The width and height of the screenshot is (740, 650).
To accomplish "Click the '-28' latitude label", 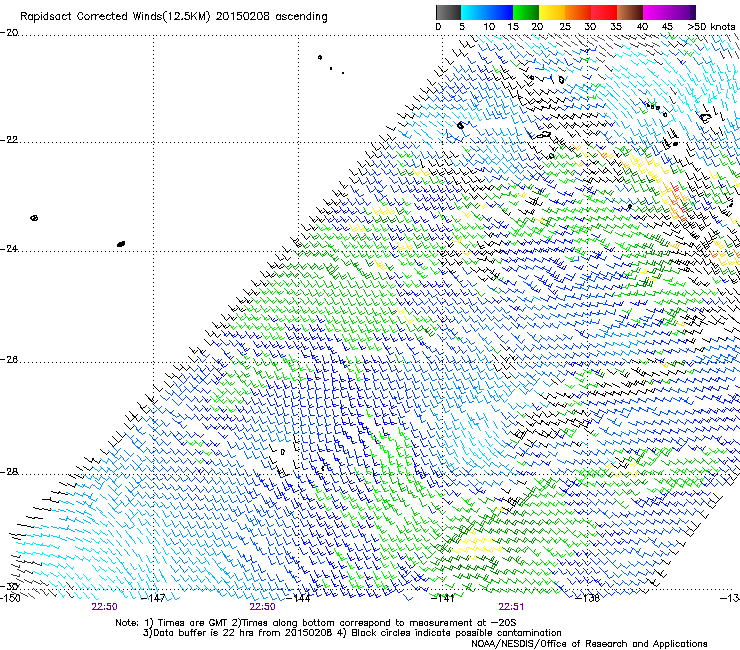I will pyautogui.click(x=9, y=472).
